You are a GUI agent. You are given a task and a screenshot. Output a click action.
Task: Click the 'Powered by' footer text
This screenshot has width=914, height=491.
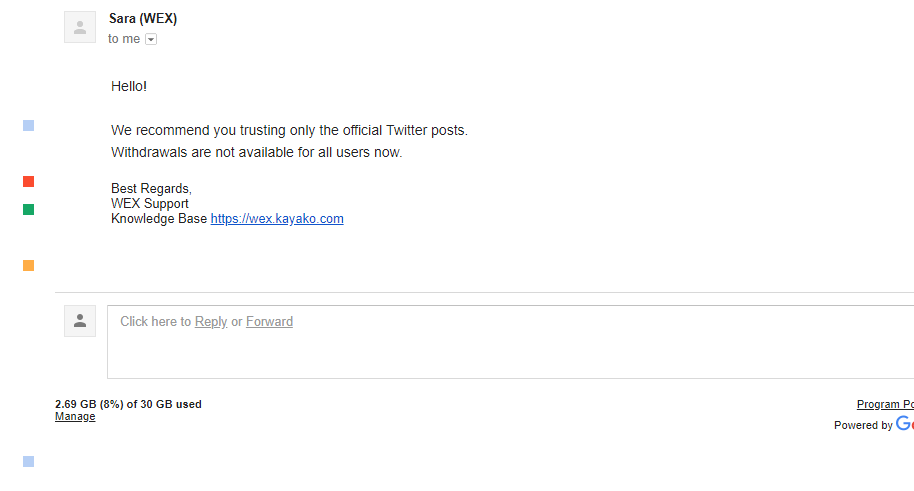(x=863, y=425)
